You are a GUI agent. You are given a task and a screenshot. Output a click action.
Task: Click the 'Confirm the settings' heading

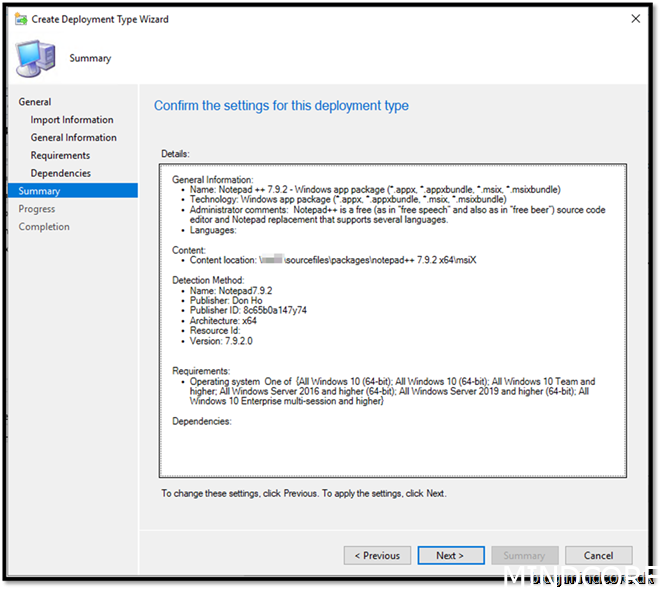(281, 106)
